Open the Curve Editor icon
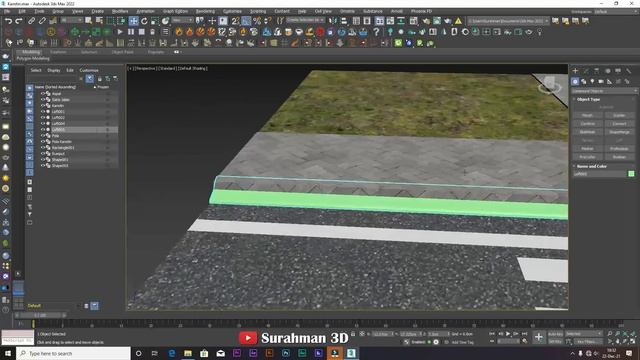640x360 pixels. (x=391, y=20)
